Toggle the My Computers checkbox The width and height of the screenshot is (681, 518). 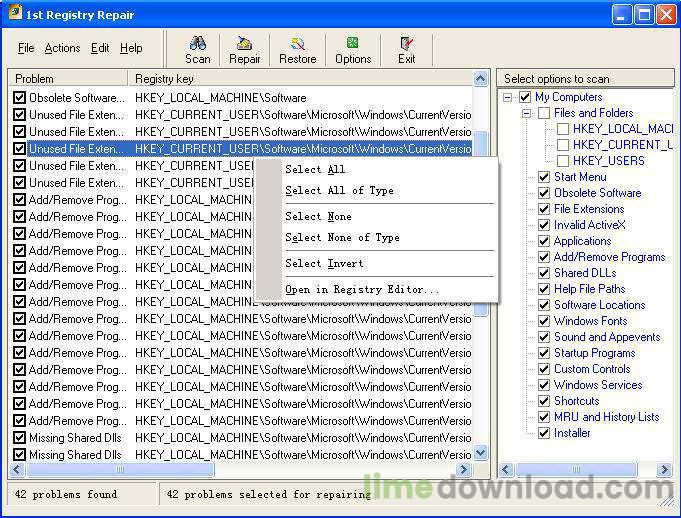(x=525, y=97)
